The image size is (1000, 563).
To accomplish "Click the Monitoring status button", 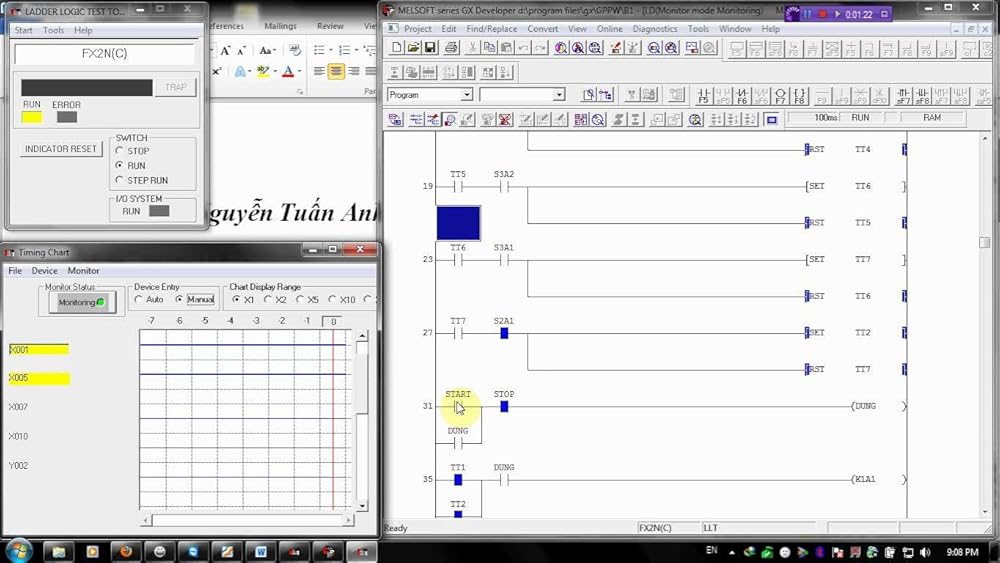I will (x=81, y=302).
